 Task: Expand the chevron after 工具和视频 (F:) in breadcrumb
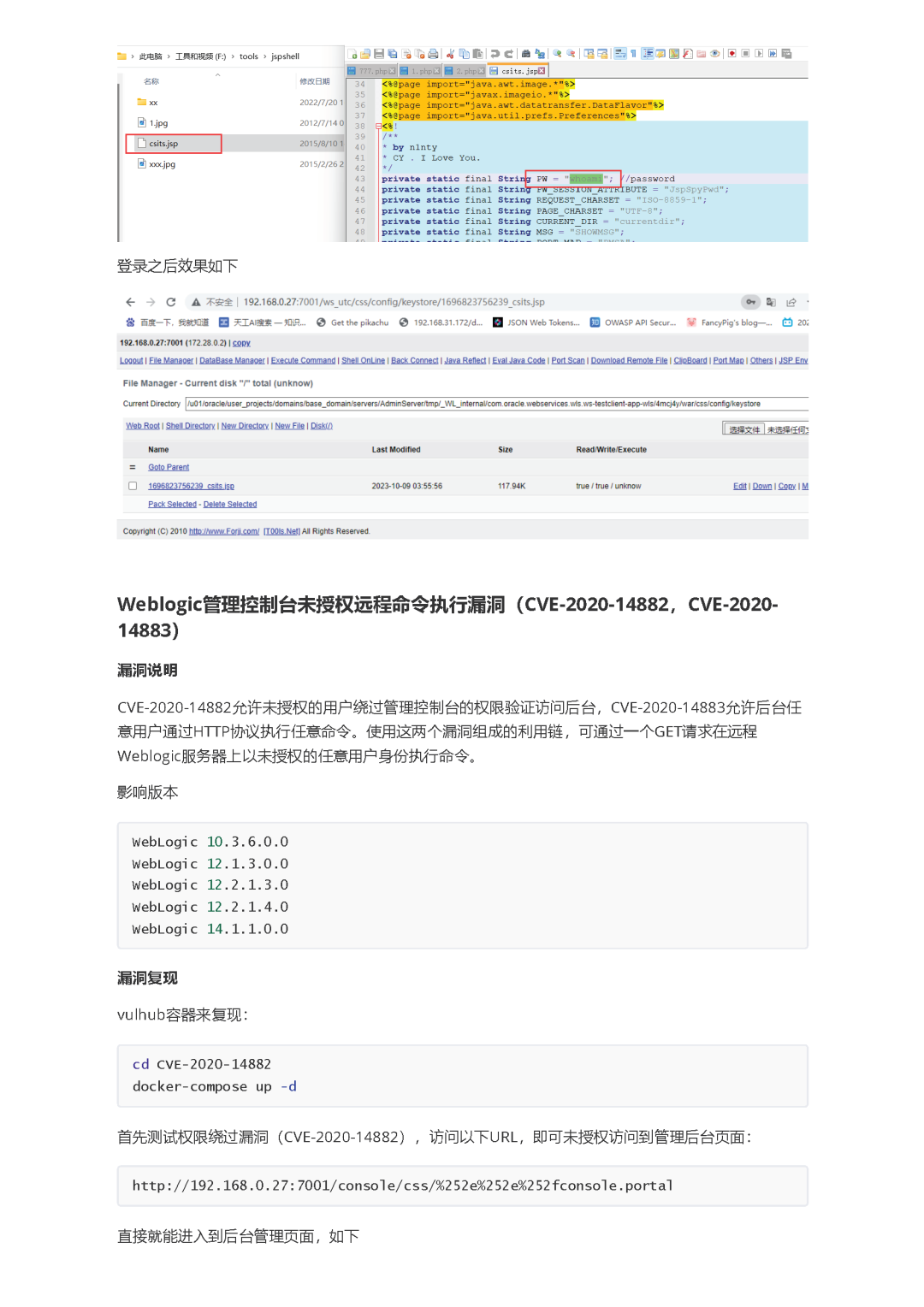click(x=233, y=56)
